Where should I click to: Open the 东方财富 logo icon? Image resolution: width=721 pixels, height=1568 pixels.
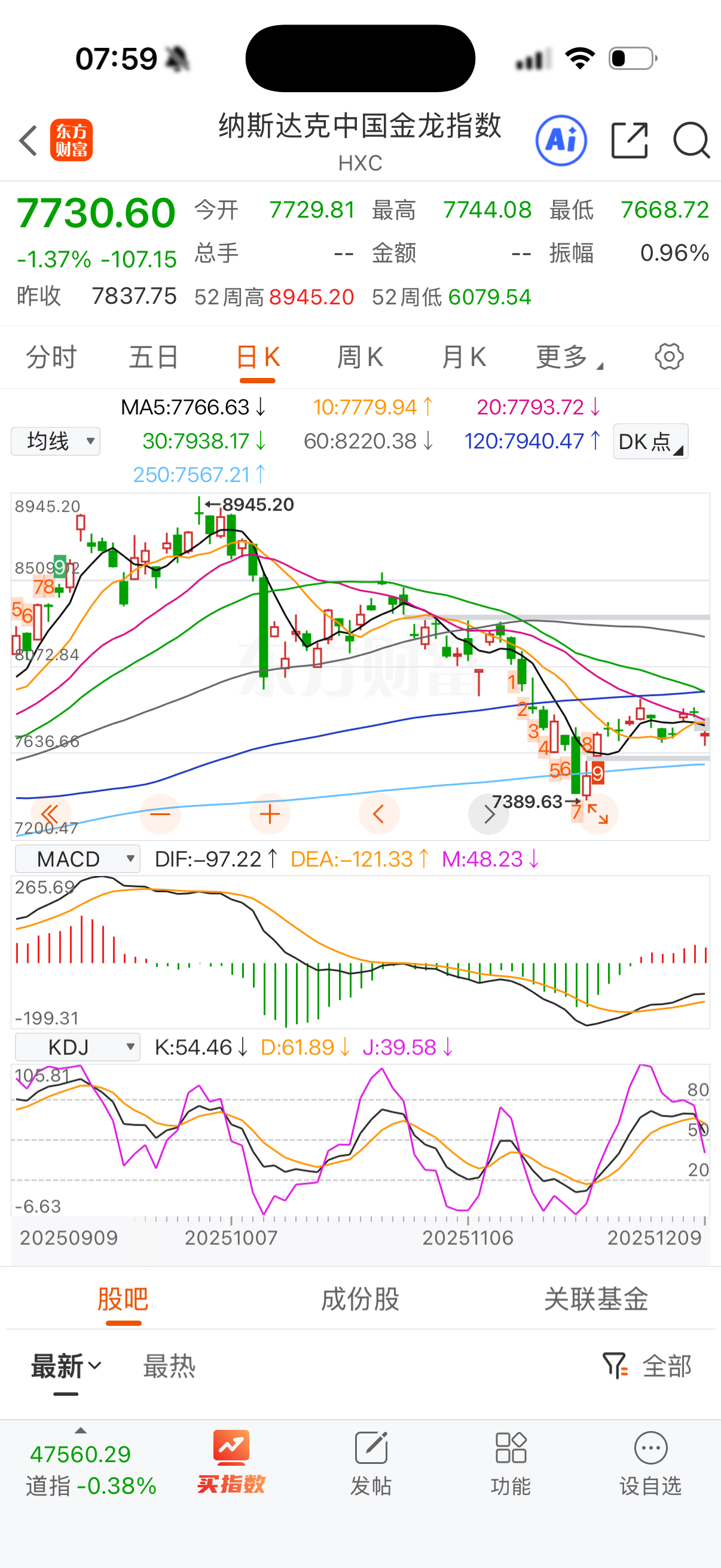[71, 140]
